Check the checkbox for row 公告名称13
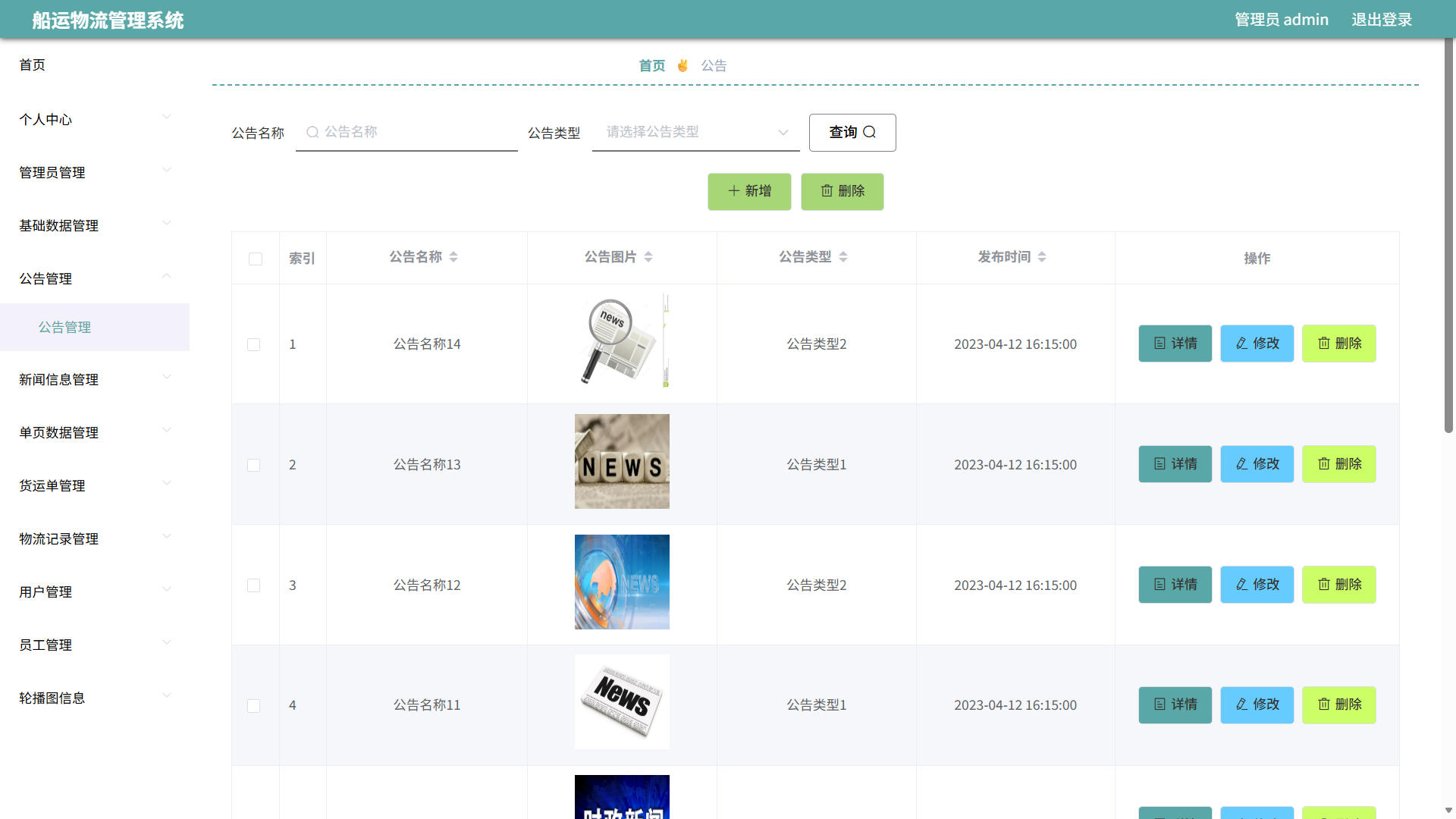 coord(254,465)
